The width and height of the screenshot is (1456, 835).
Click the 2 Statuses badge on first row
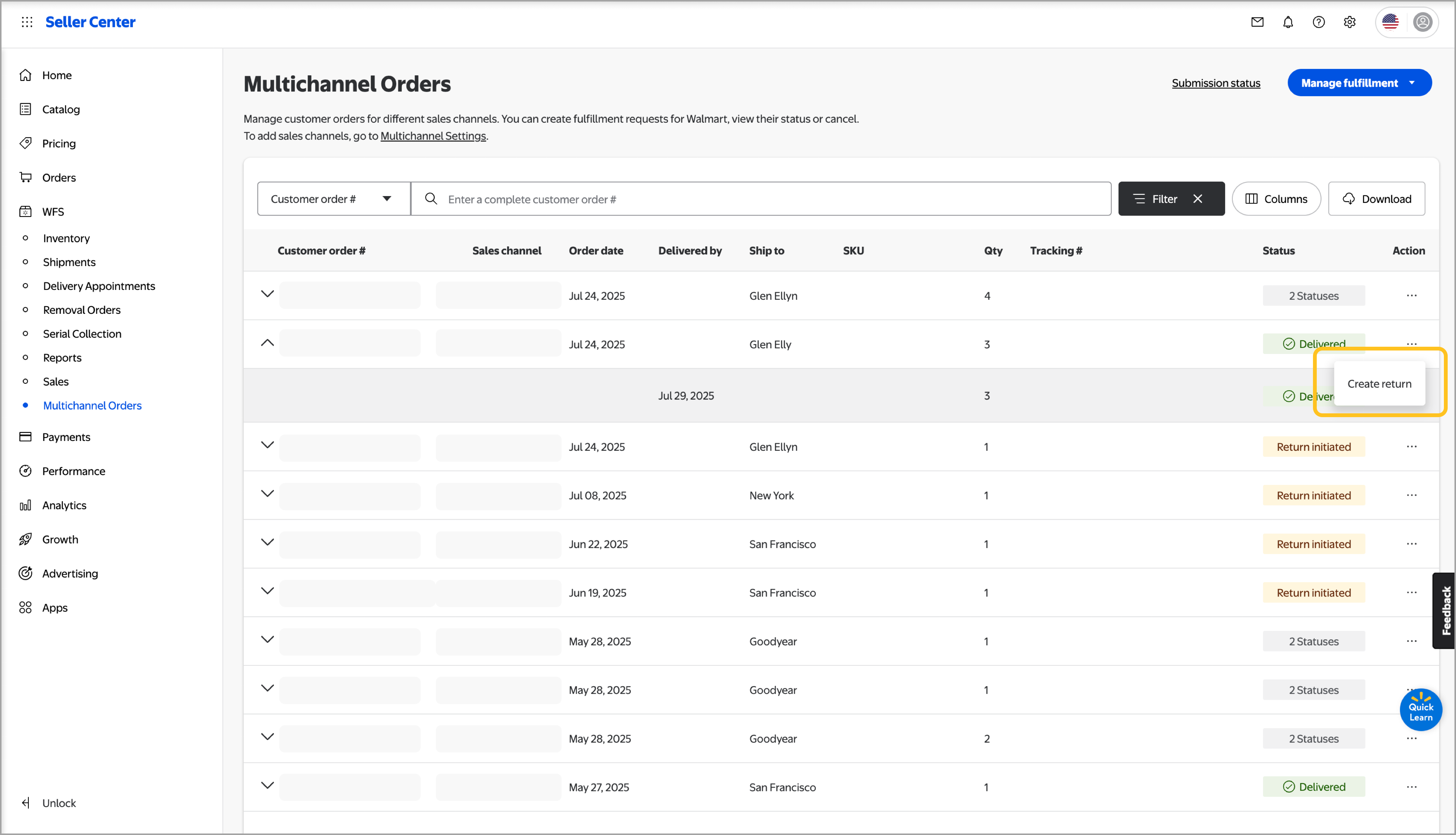point(1313,295)
